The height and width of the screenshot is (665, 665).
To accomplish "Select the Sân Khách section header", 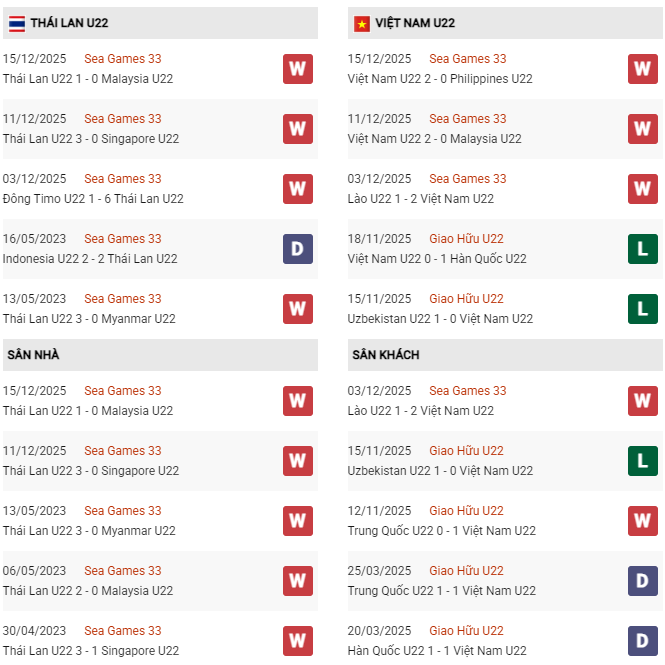I will point(385,355).
